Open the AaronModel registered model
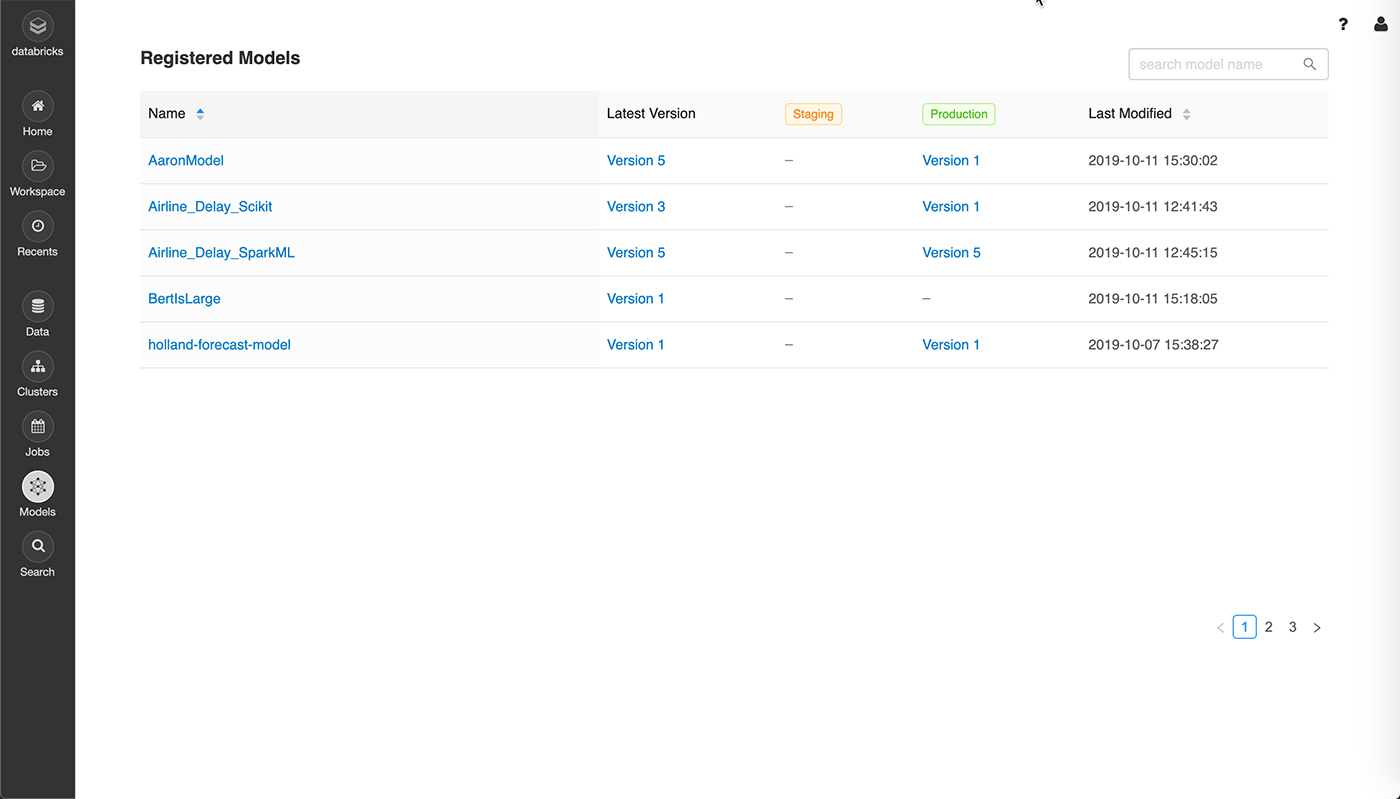 pyautogui.click(x=186, y=160)
